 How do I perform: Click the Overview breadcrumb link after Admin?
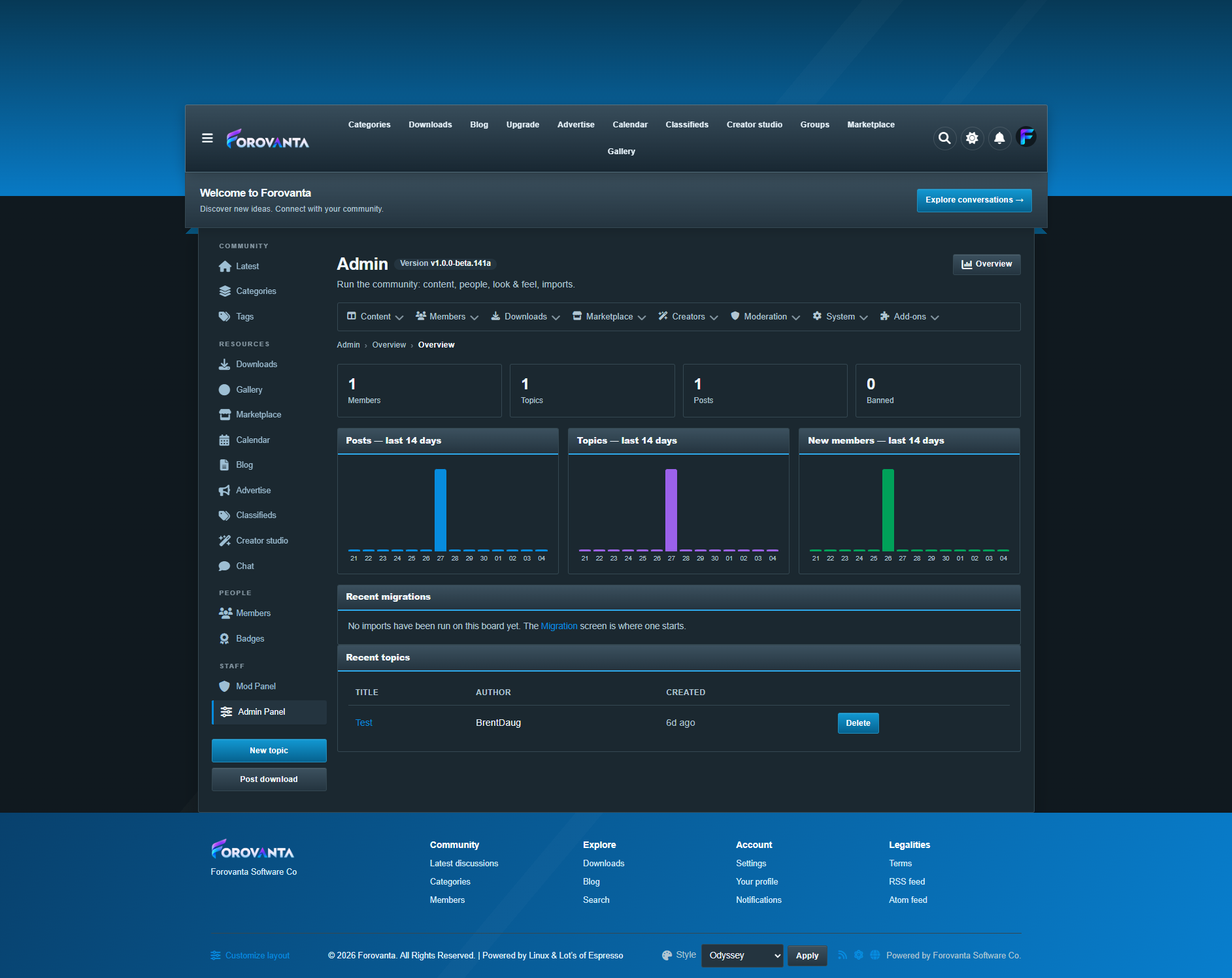(389, 345)
